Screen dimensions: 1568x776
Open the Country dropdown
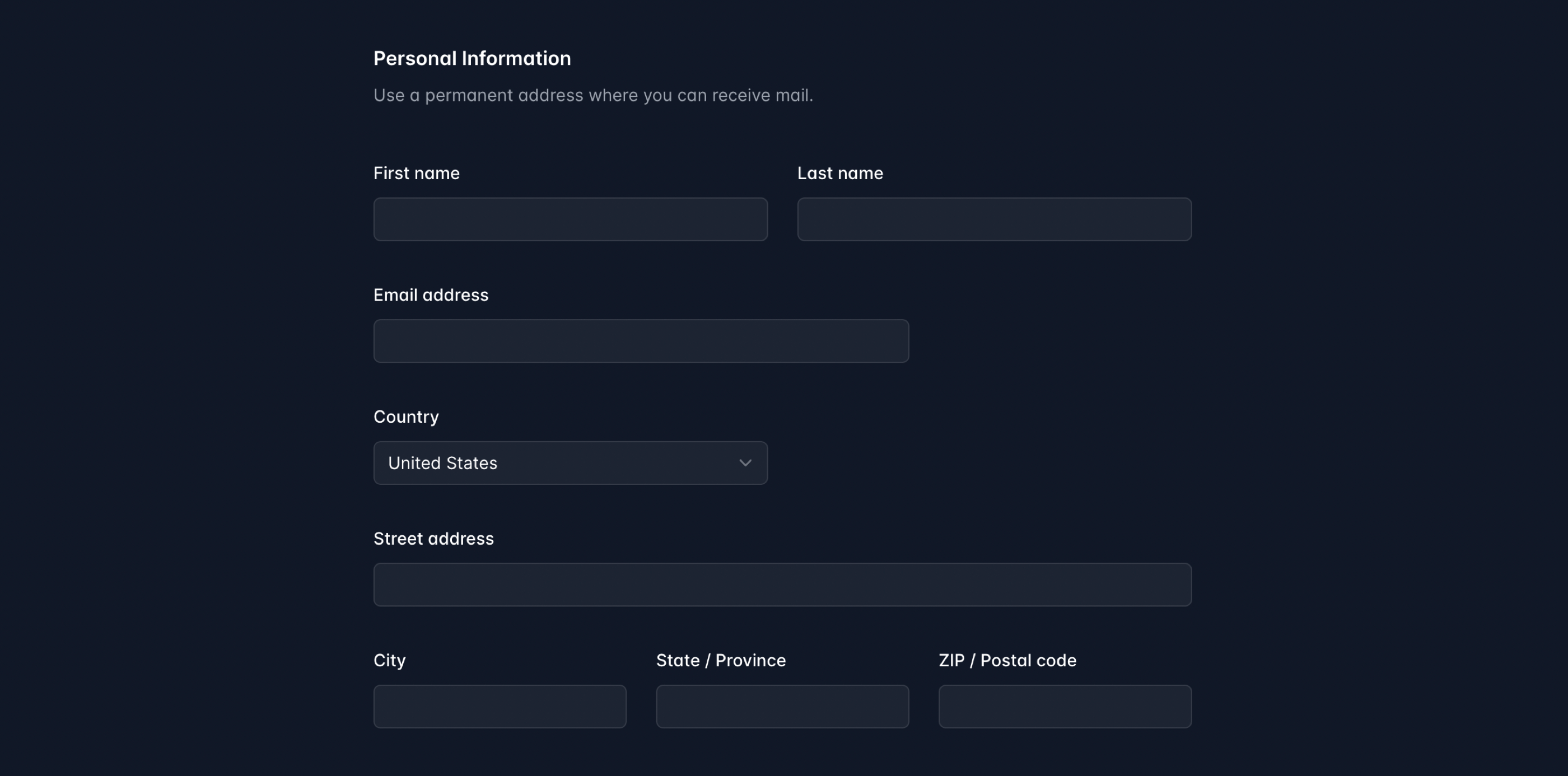pos(570,463)
